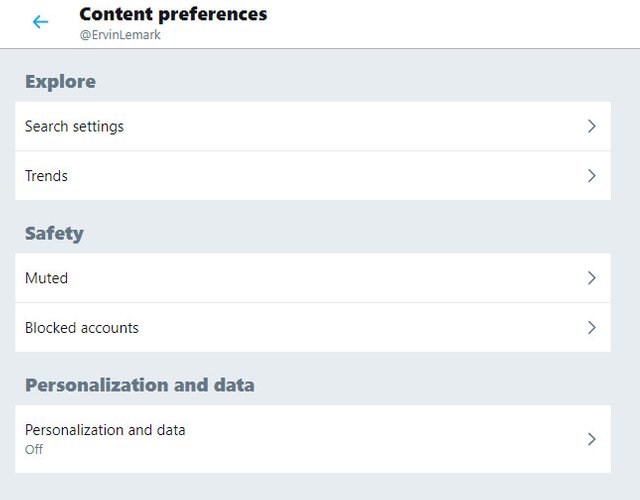Click the Content preferences page title
Screen dimensions: 640x500
(x=173, y=14)
